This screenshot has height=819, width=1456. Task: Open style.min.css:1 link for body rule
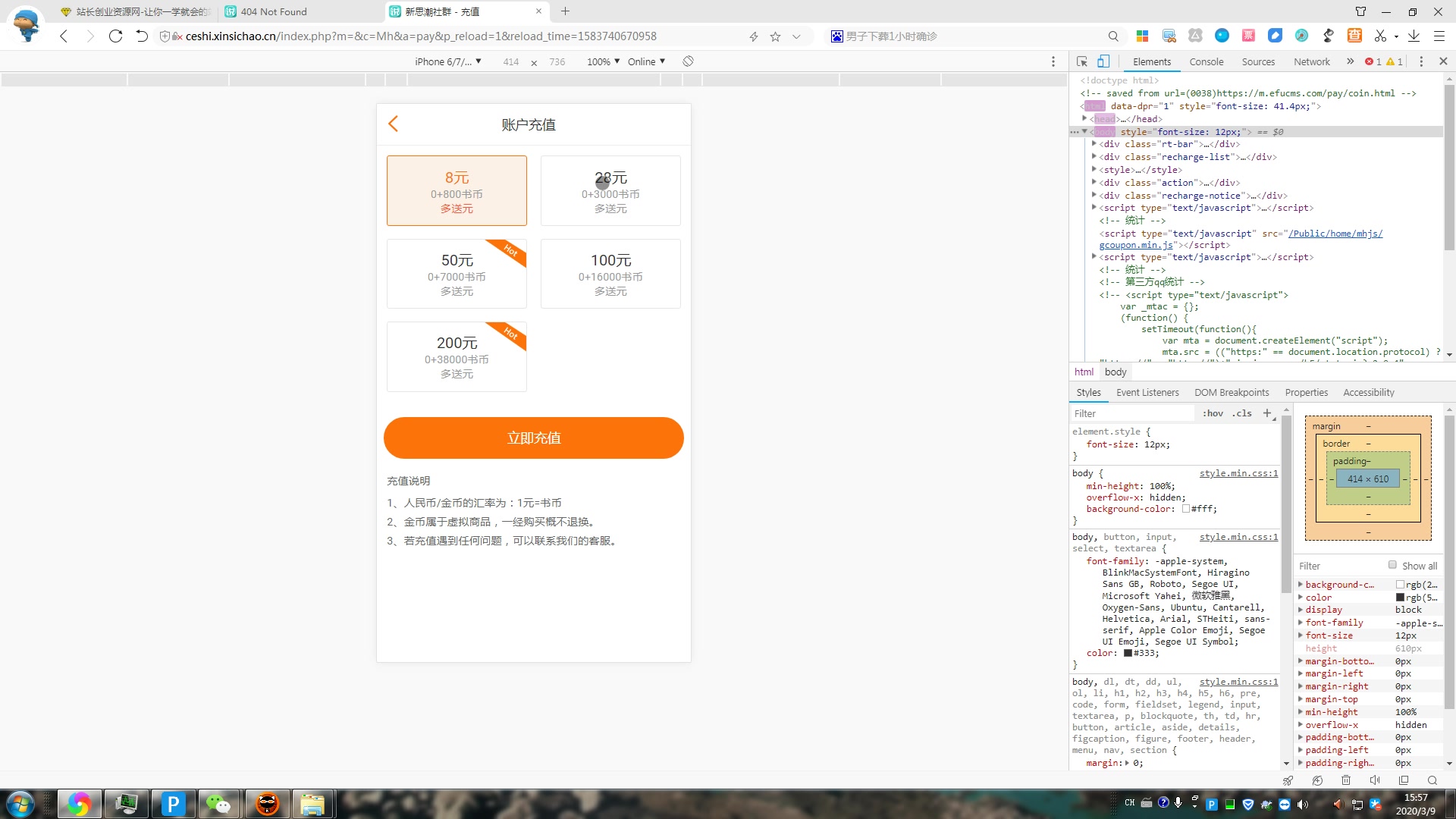1238,473
